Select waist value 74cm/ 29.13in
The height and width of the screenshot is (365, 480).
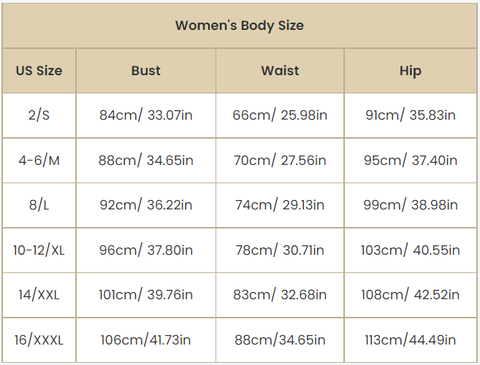tap(280, 205)
